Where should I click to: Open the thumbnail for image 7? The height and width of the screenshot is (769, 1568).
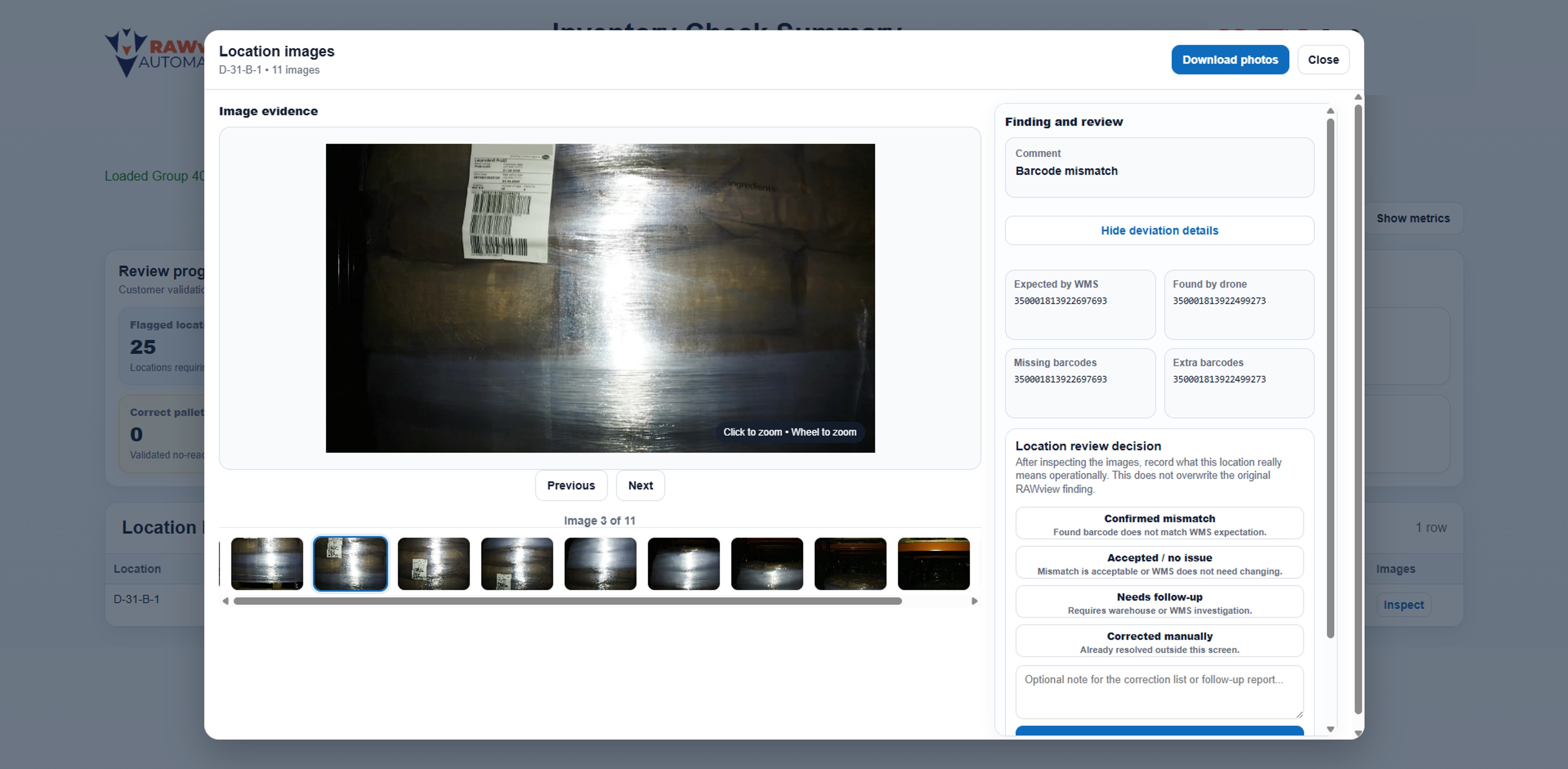[684, 564]
